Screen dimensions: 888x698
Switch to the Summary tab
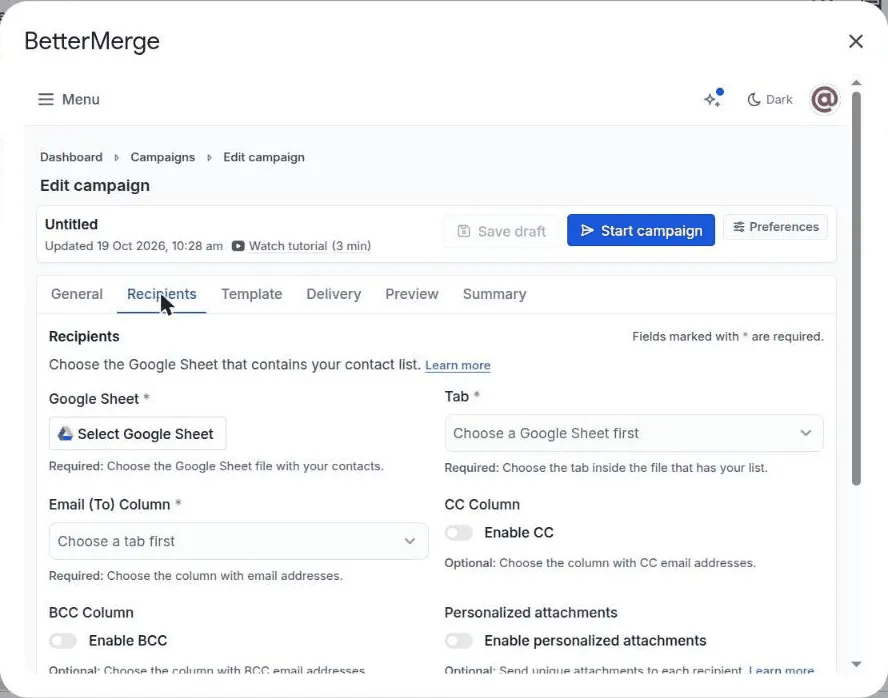point(494,294)
